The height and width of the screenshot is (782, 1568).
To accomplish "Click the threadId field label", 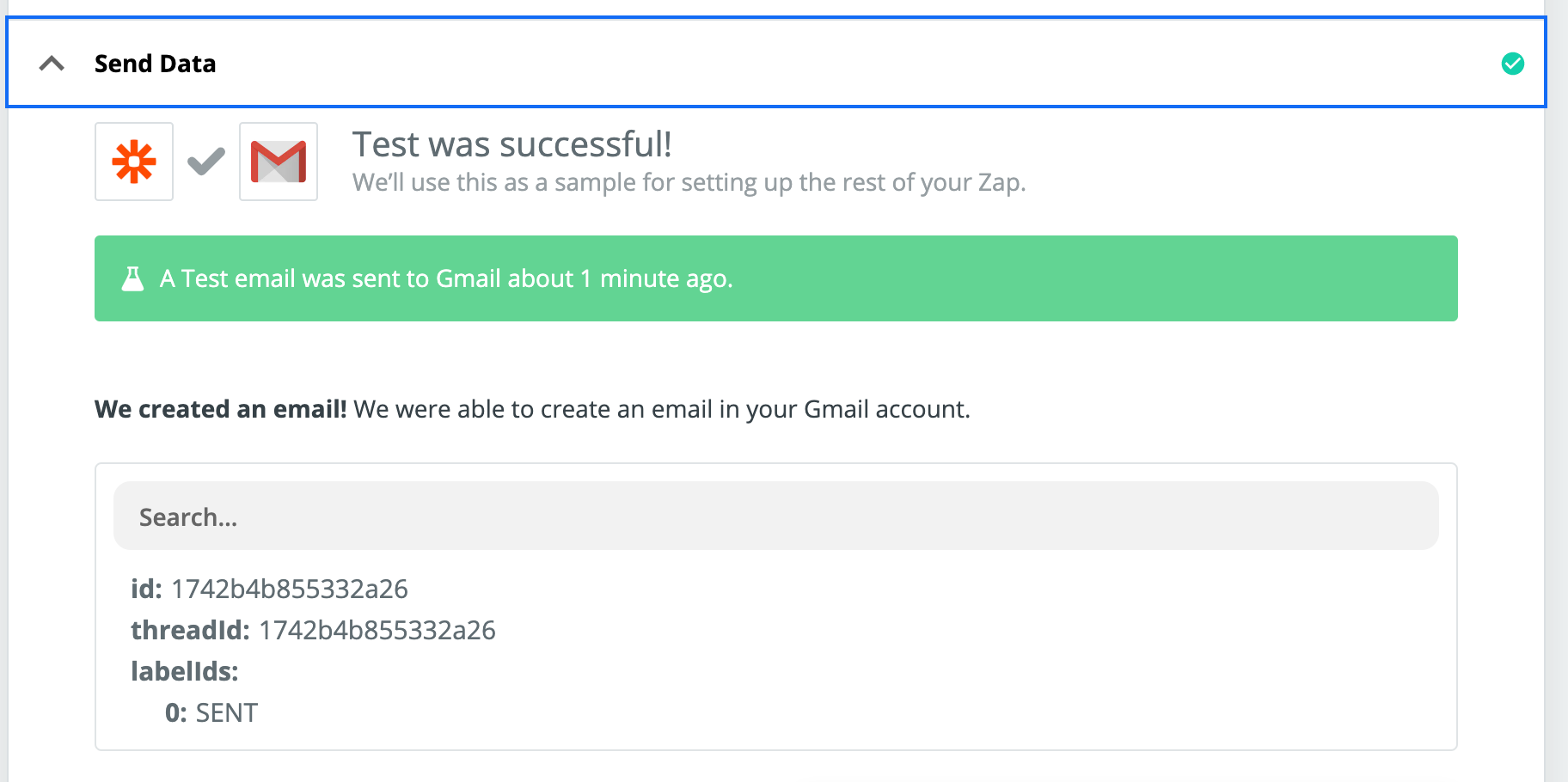I will pyautogui.click(x=190, y=630).
